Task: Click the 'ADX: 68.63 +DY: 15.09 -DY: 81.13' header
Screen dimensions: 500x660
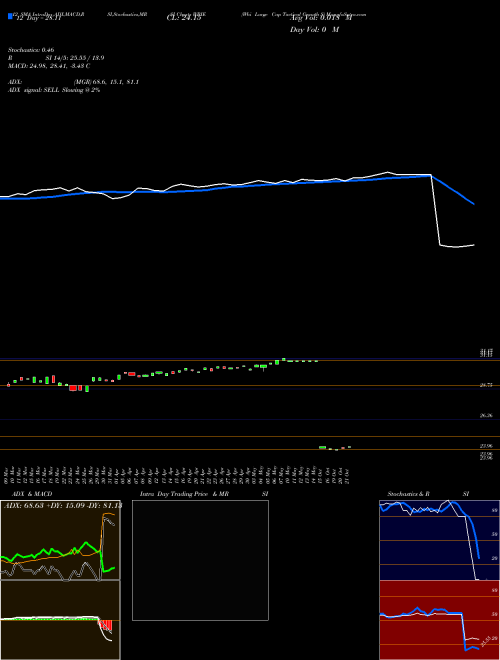Action: tap(63, 506)
